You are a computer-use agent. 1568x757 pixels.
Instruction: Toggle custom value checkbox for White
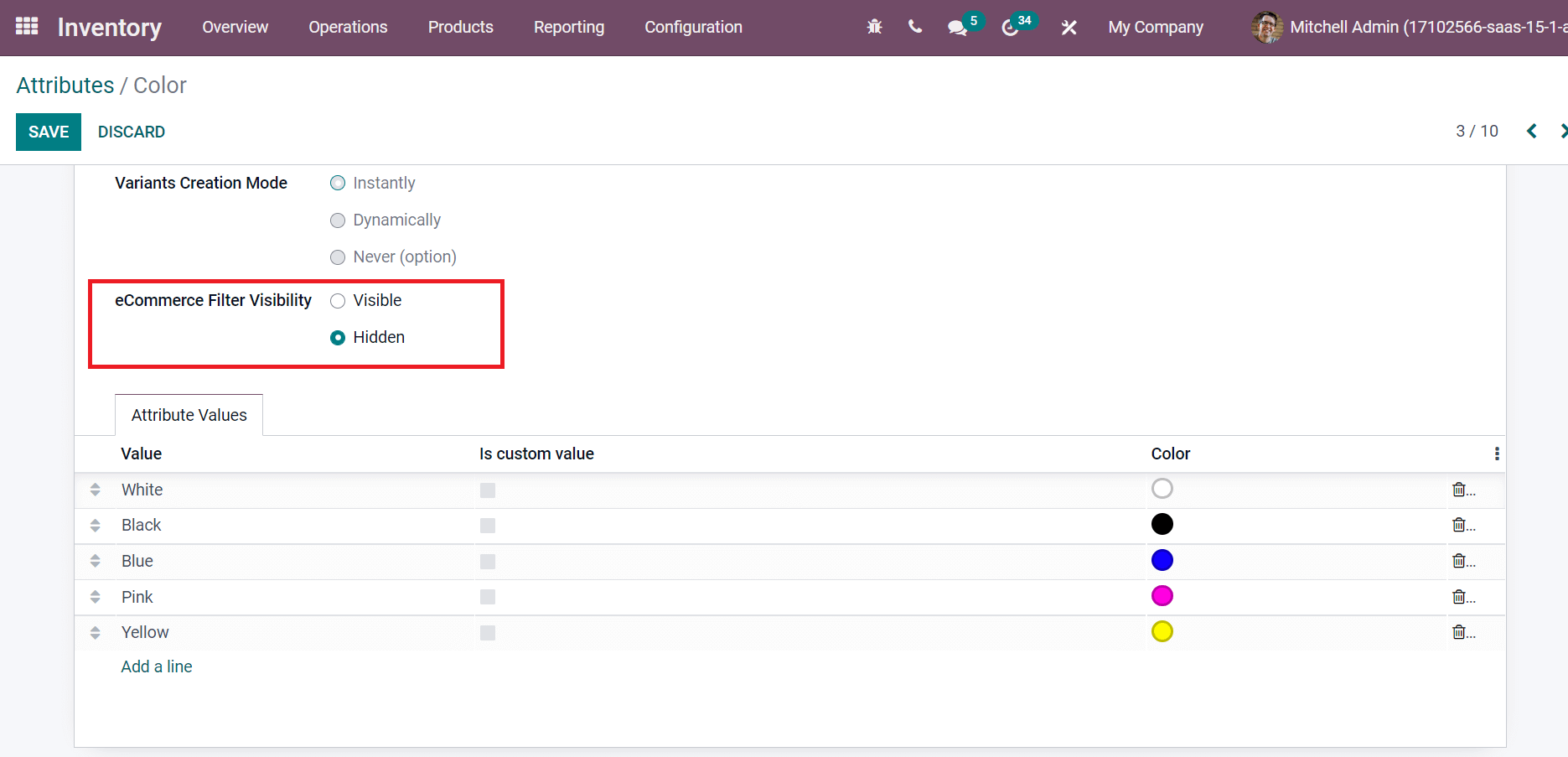tap(488, 490)
